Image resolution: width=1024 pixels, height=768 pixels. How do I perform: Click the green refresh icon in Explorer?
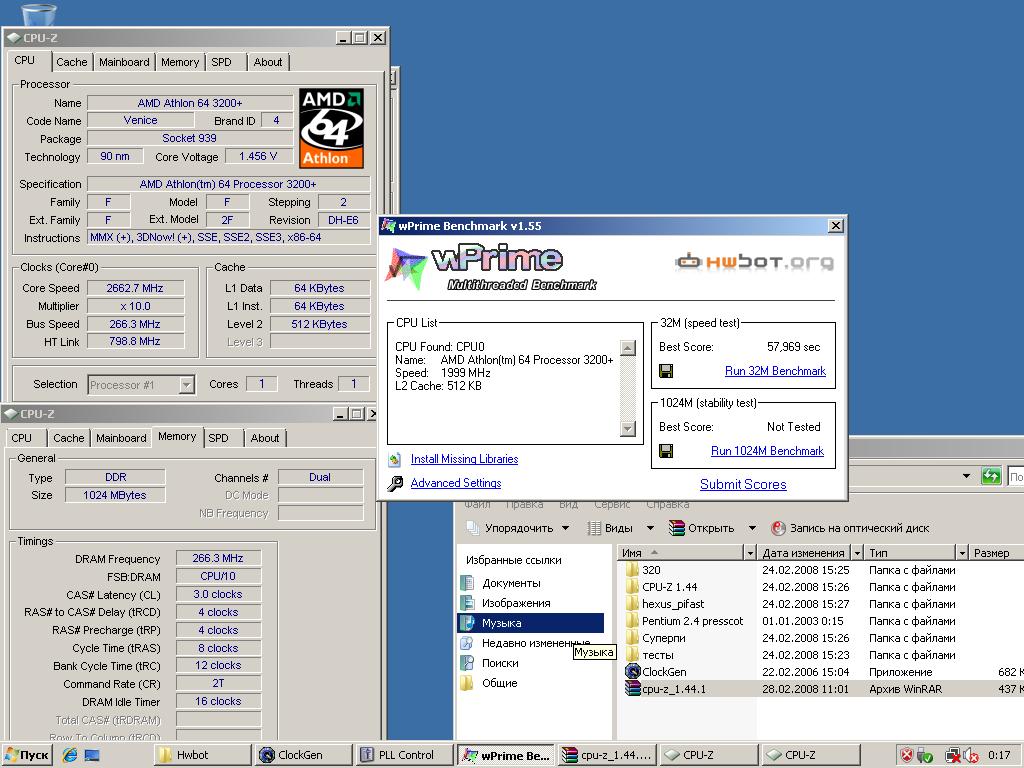click(x=991, y=476)
